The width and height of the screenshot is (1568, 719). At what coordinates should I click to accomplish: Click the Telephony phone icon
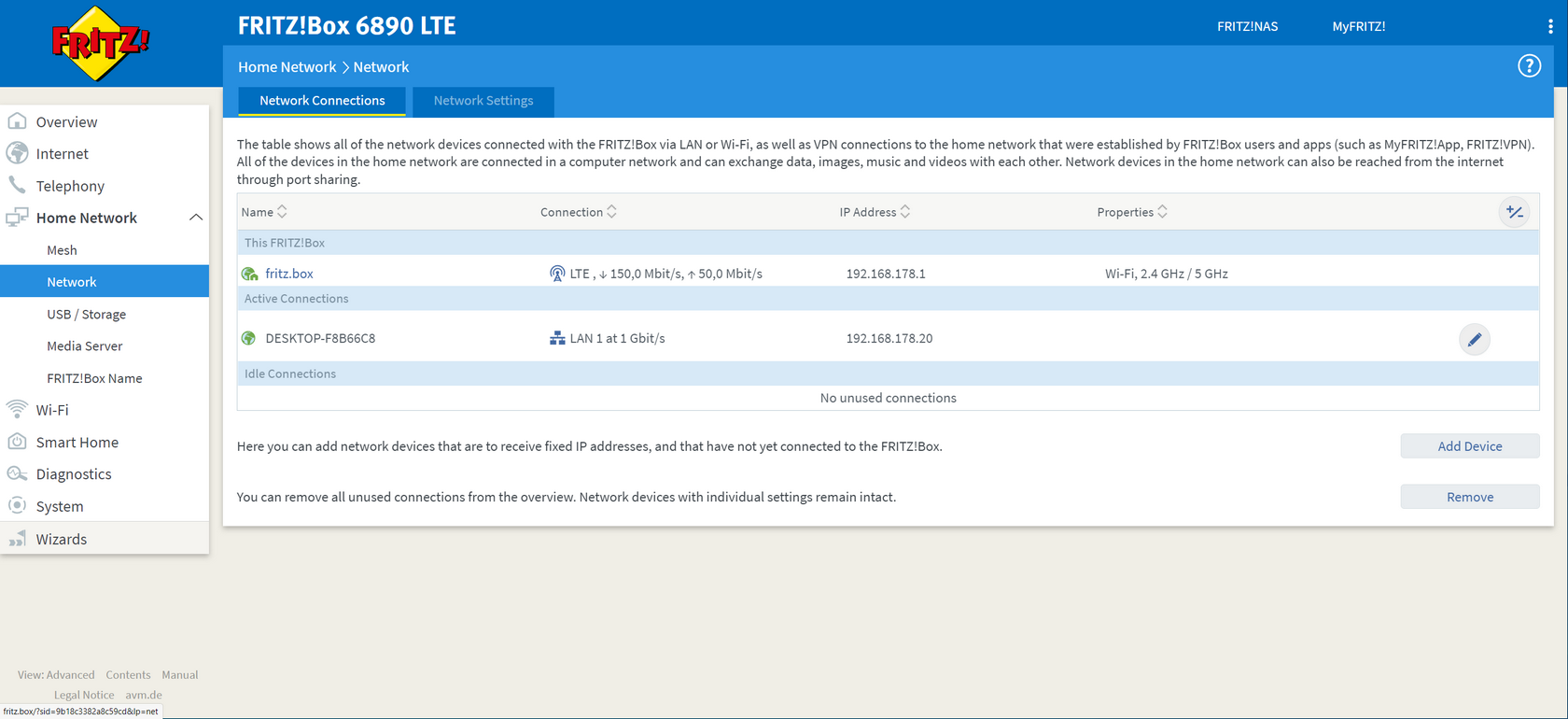click(17, 185)
